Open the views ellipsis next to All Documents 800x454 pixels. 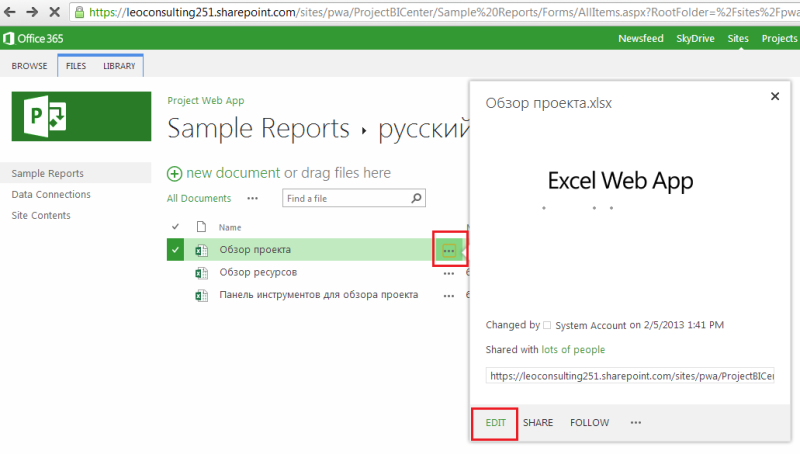tap(253, 198)
